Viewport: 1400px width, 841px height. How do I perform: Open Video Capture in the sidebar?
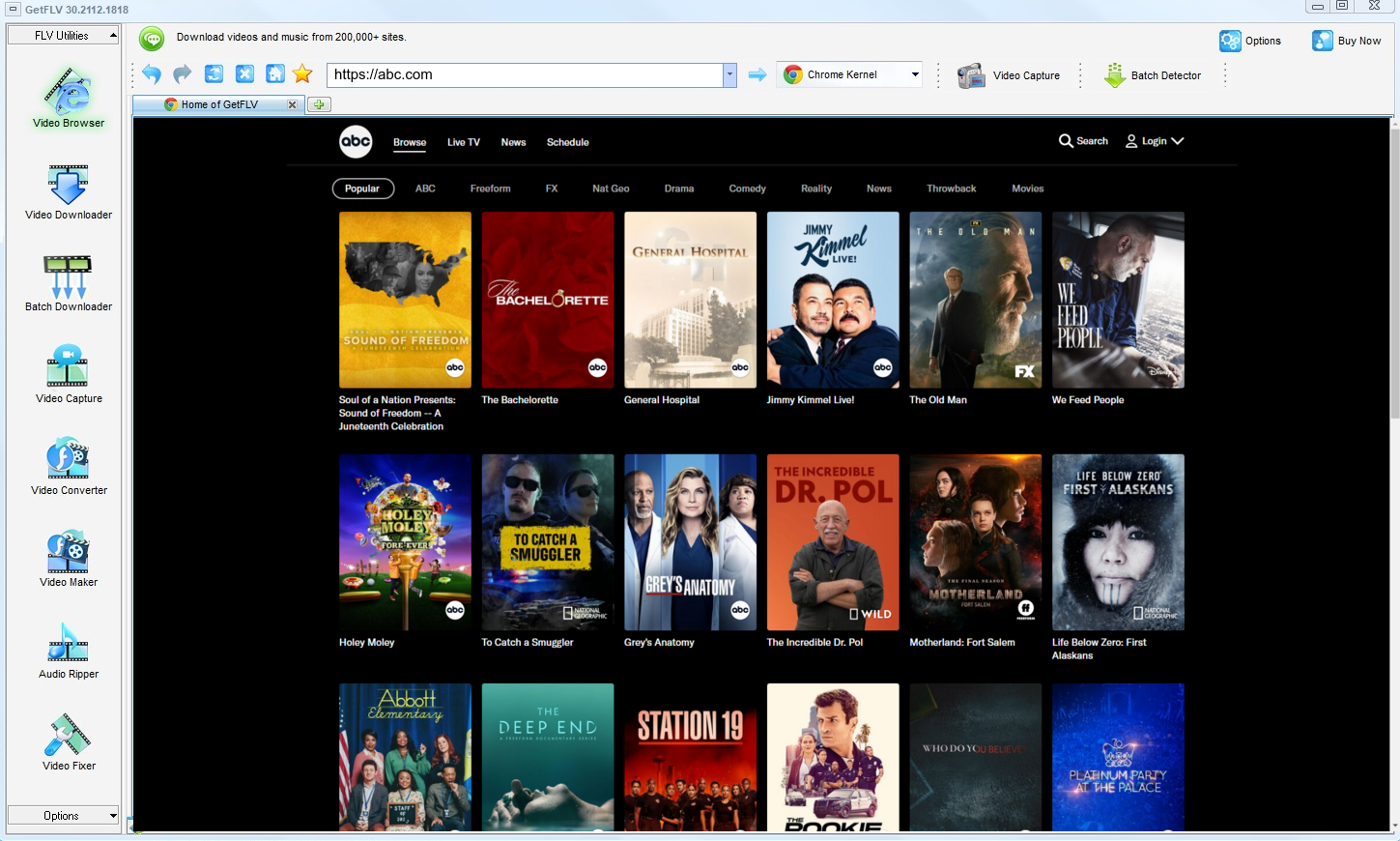tap(69, 375)
